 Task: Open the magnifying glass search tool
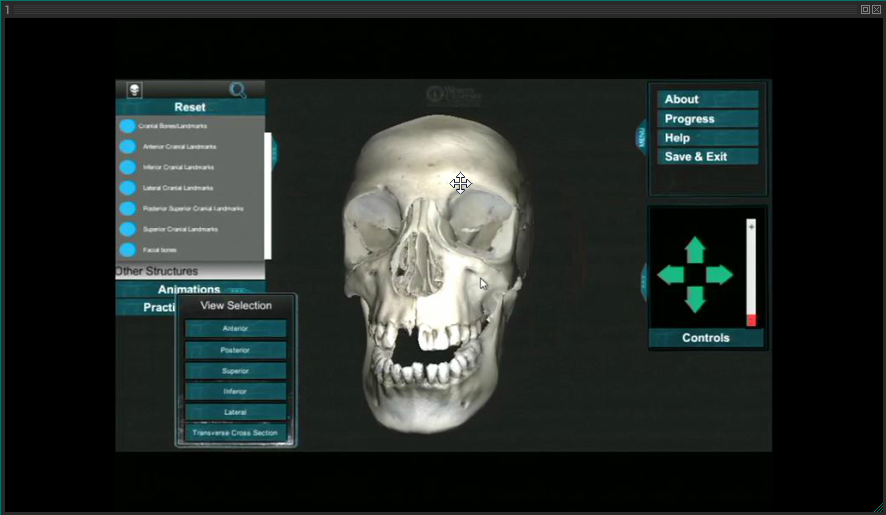click(x=238, y=90)
